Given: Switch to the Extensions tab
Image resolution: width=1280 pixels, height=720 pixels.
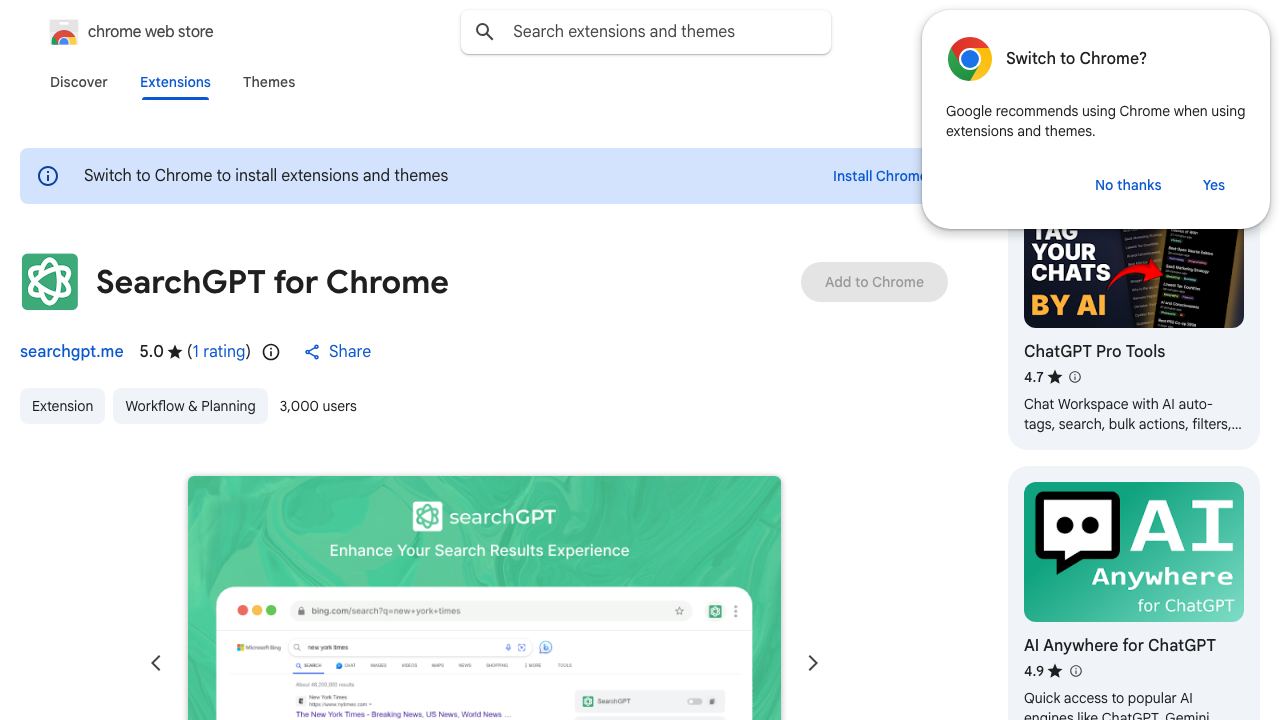Looking at the screenshot, I should coord(175,82).
